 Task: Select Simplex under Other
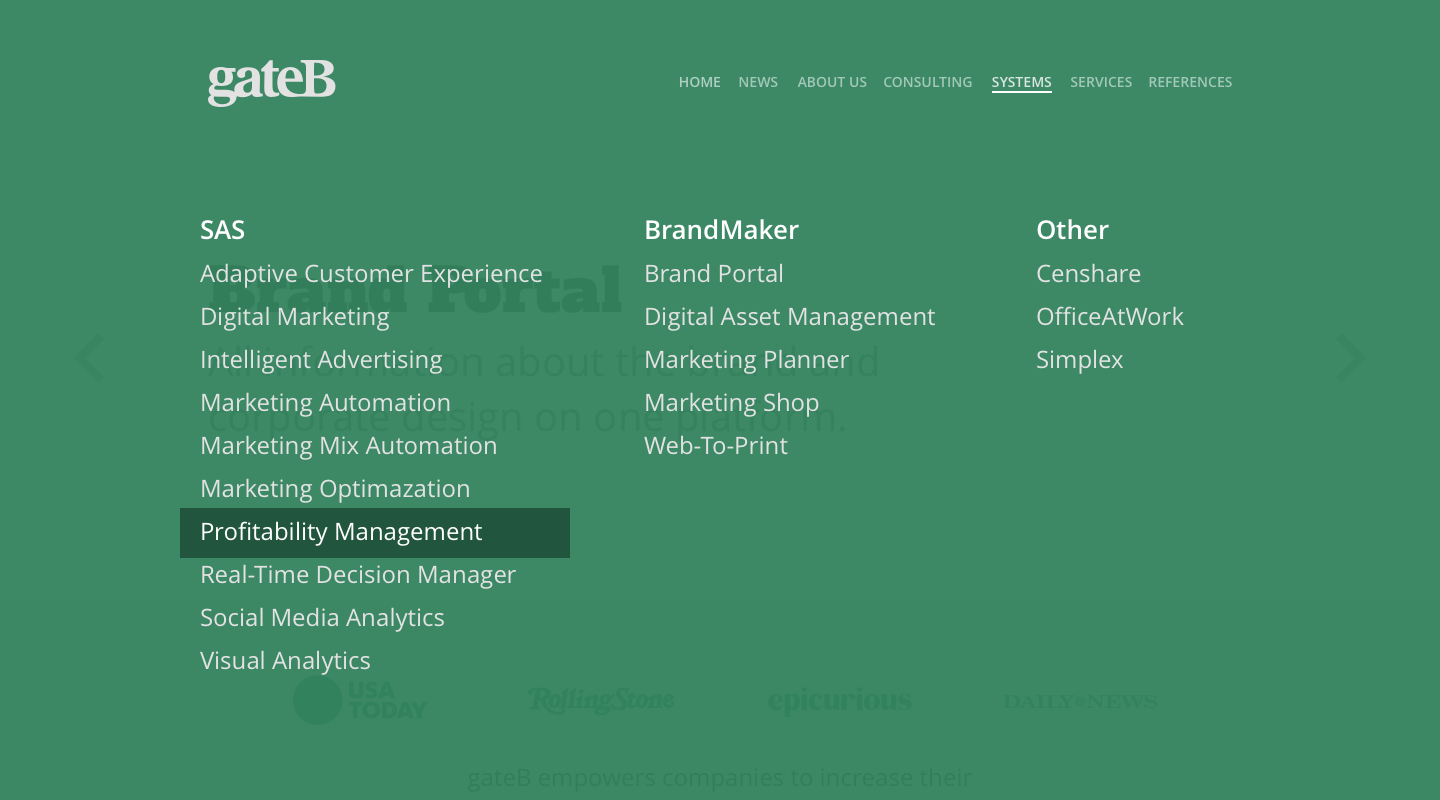tap(1079, 360)
